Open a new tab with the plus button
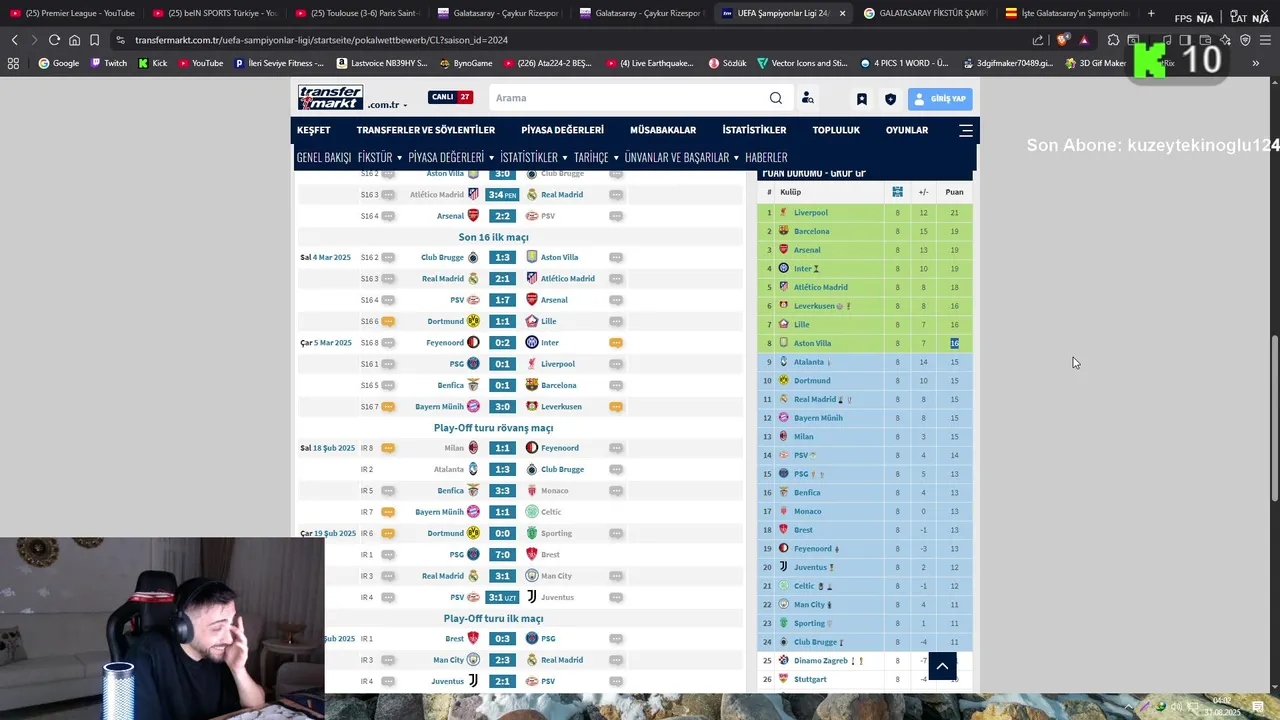Screen dimensions: 1280x720 tap(1151, 13)
